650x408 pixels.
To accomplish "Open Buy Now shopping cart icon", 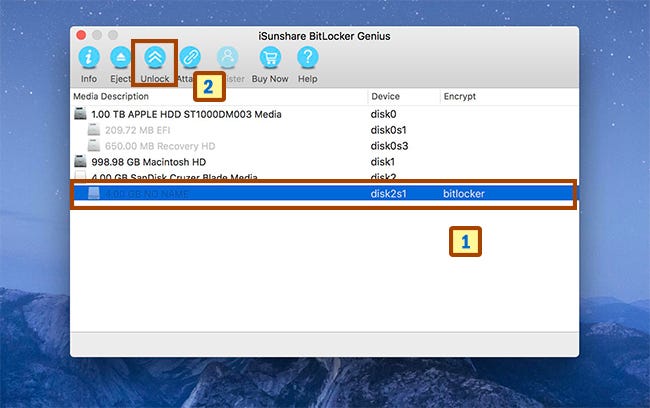I will 270,57.
